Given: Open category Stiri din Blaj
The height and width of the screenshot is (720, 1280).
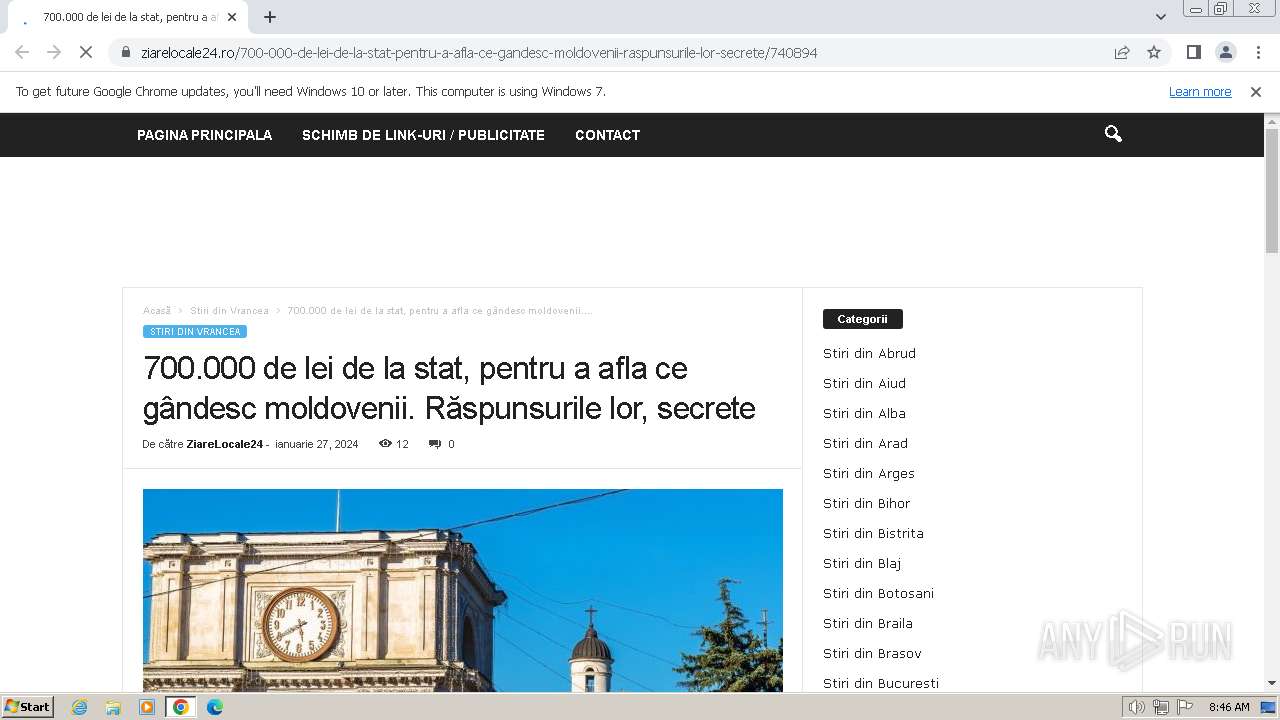Looking at the screenshot, I should pyautogui.click(x=862, y=563).
